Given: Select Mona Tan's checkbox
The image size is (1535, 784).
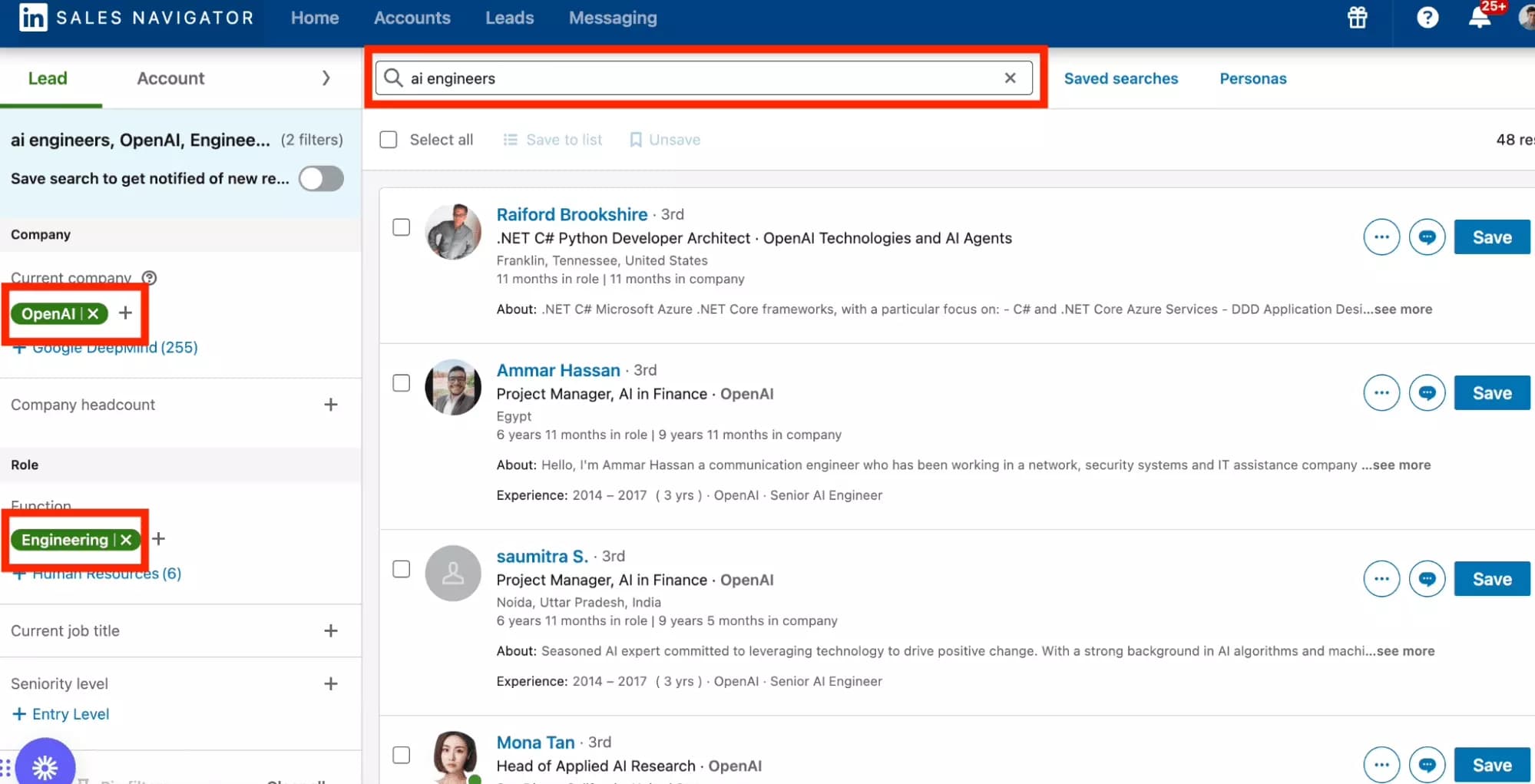Looking at the screenshot, I should 401,755.
